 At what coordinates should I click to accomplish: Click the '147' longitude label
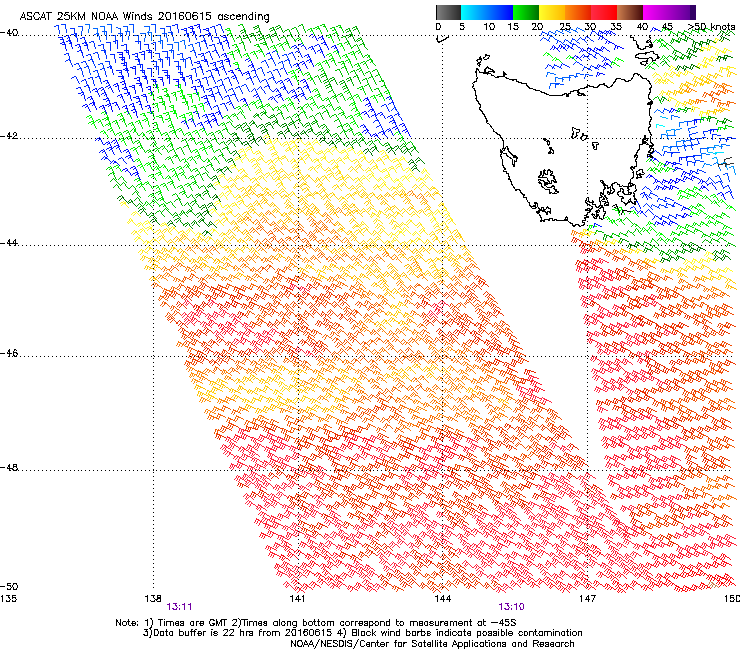click(x=587, y=599)
